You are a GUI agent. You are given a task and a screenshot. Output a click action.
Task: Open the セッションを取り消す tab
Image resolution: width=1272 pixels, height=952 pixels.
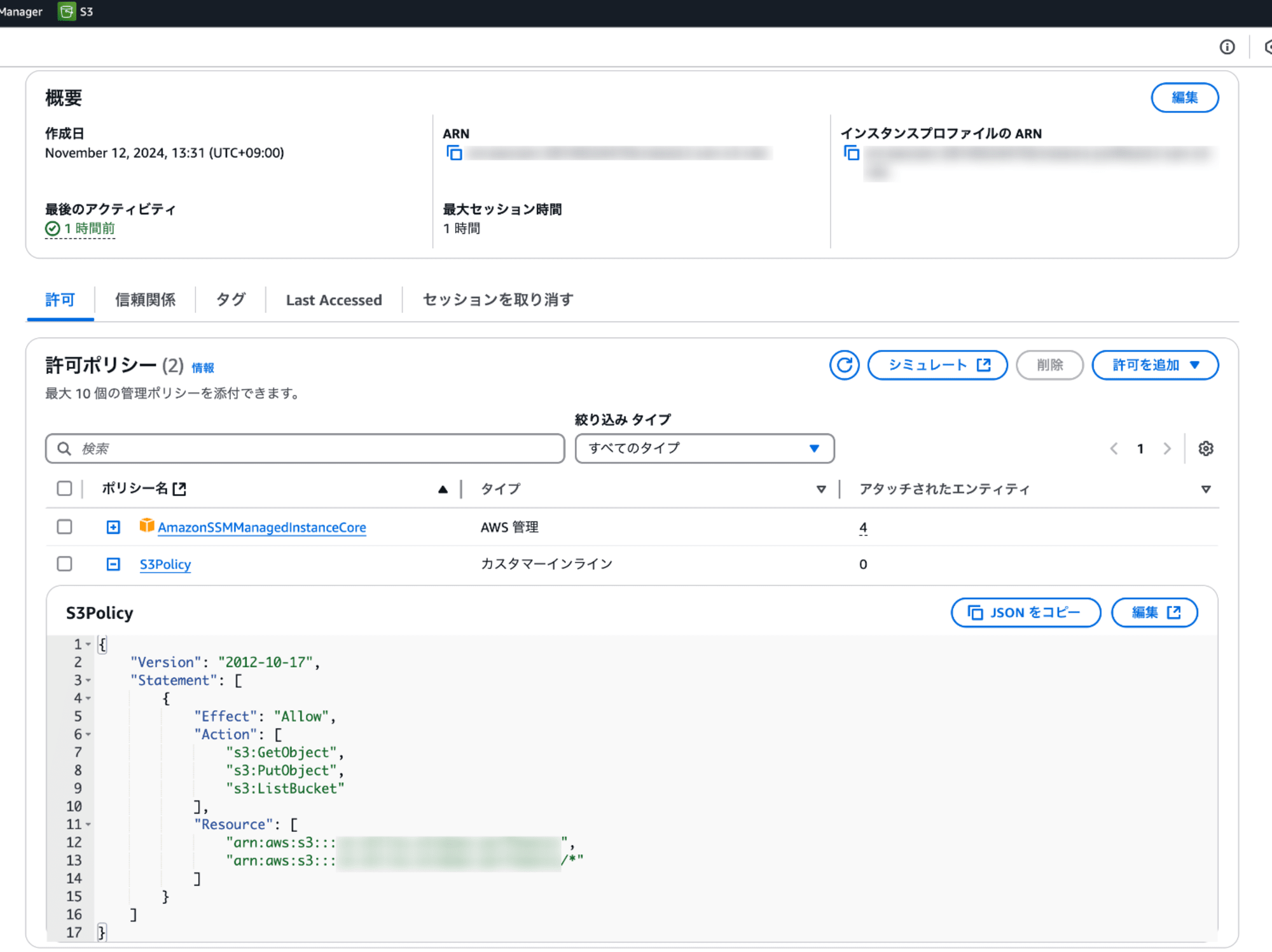pyautogui.click(x=498, y=300)
